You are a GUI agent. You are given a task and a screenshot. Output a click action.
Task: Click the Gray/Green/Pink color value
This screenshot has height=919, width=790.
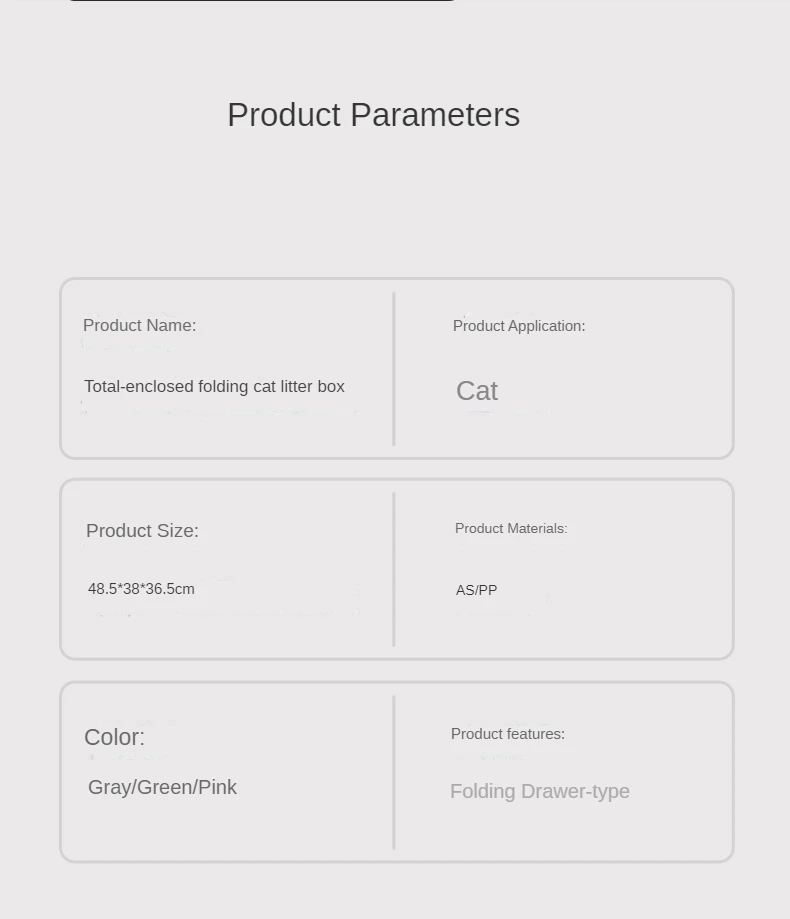point(162,787)
